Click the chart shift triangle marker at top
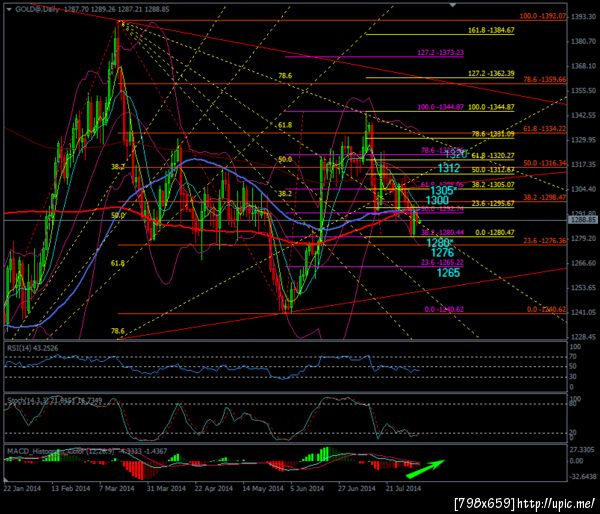The height and width of the screenshot is (514, 600). [453, 5]
